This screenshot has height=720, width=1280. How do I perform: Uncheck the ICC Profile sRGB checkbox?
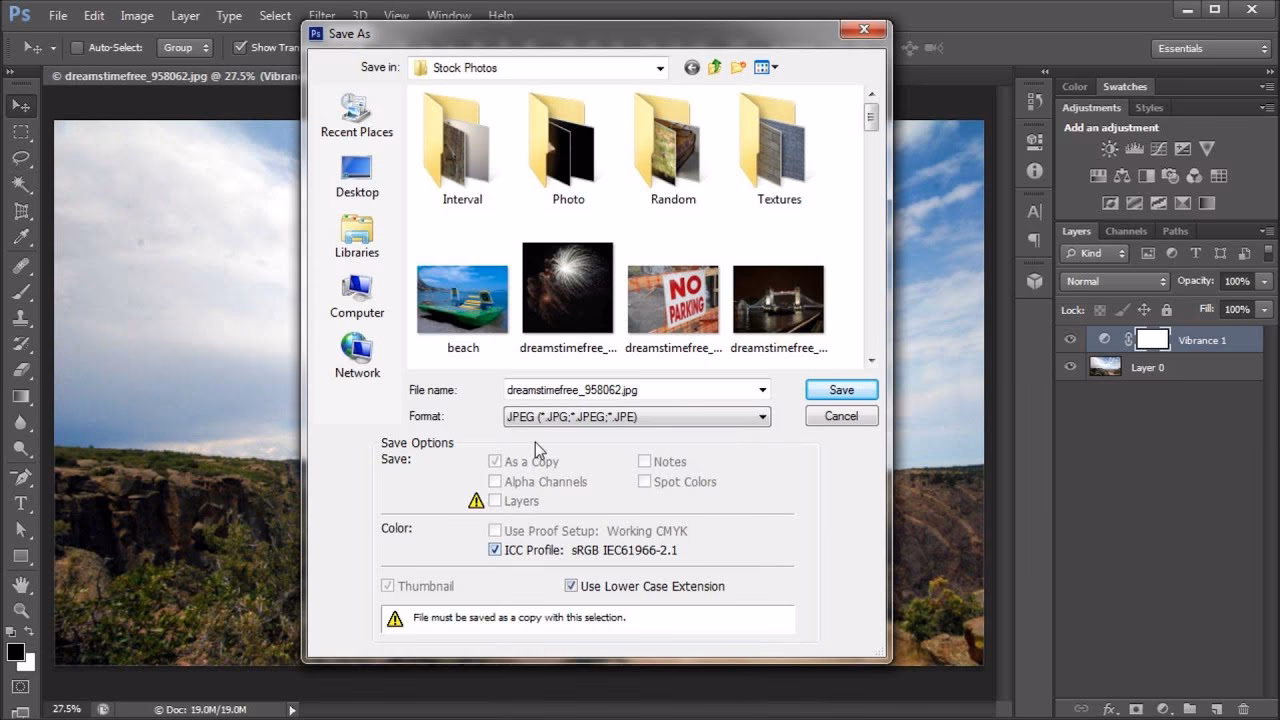coord(495,549)
